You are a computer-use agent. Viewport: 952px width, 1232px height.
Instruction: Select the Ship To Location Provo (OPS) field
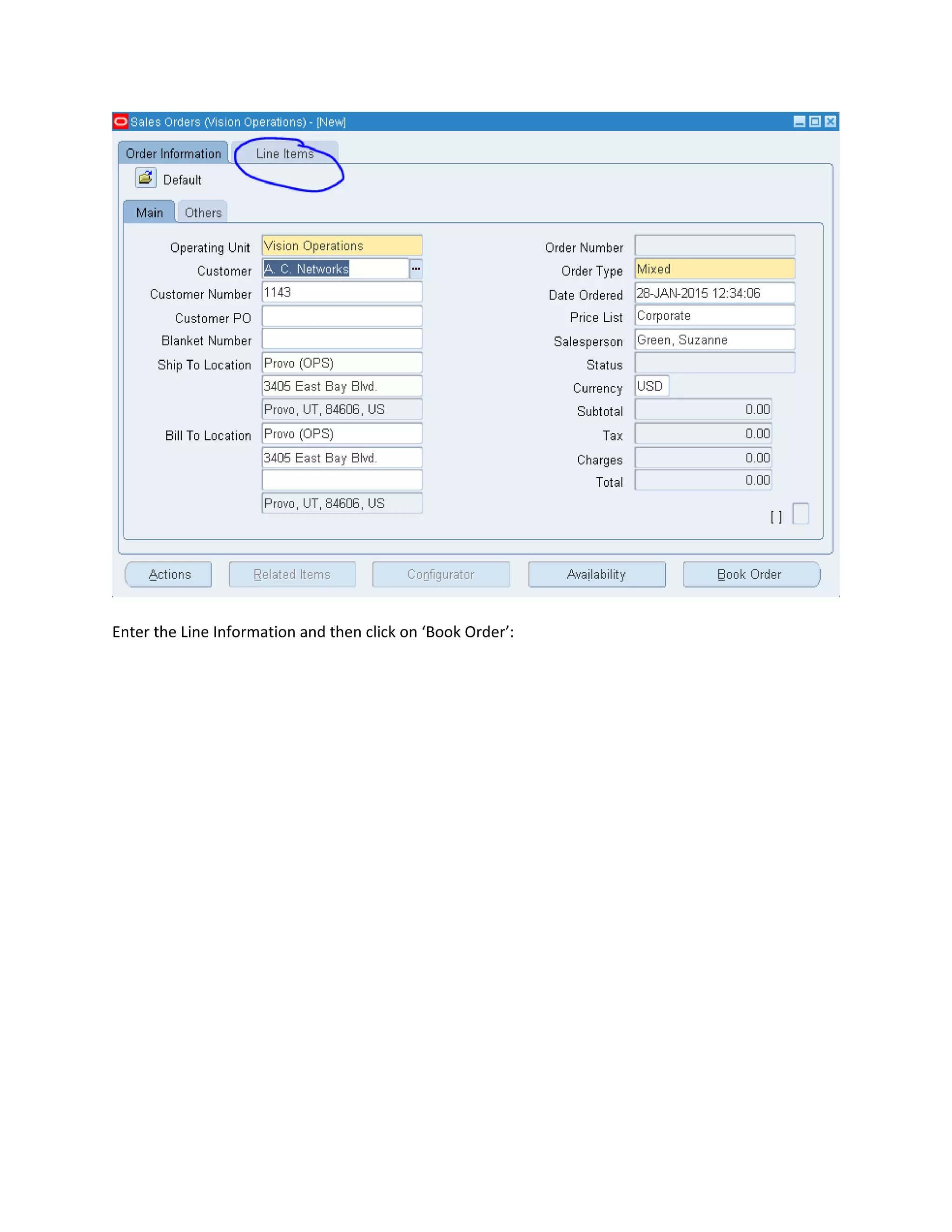pos(342,363)
